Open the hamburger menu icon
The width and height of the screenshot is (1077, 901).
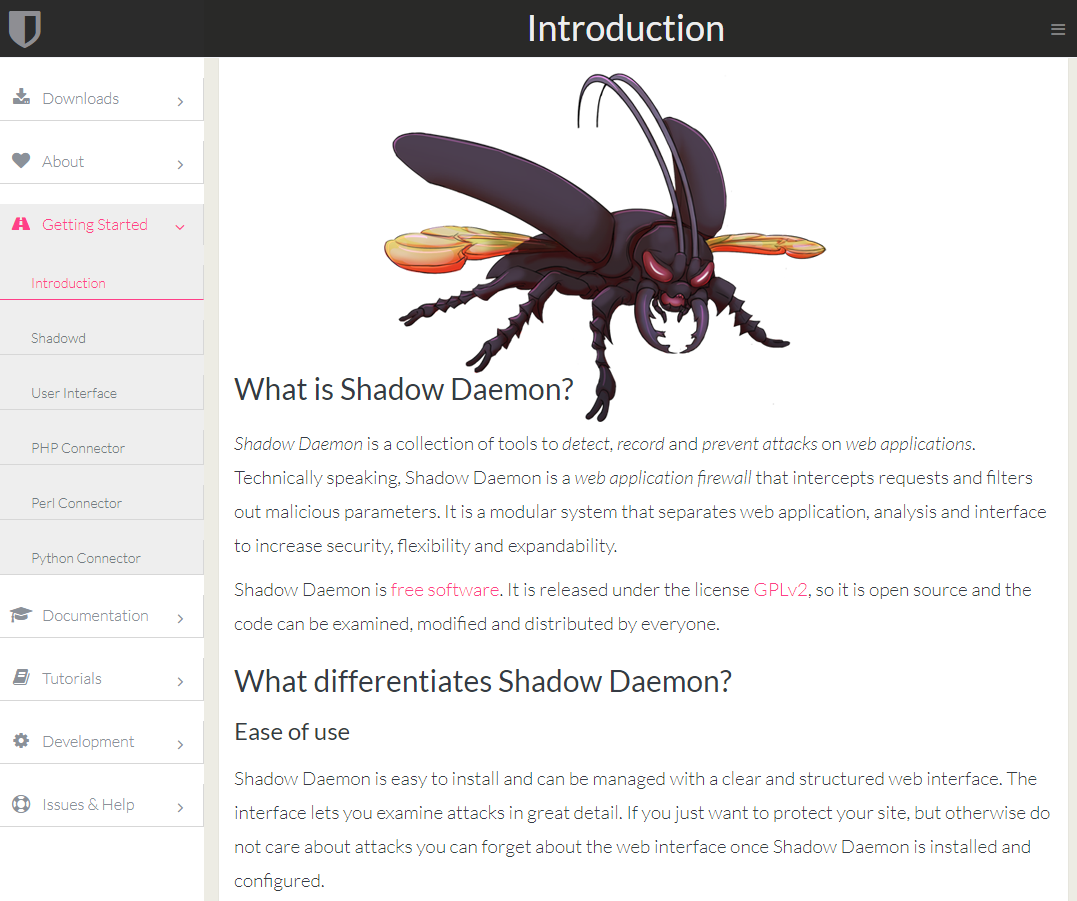[1058, 30]
